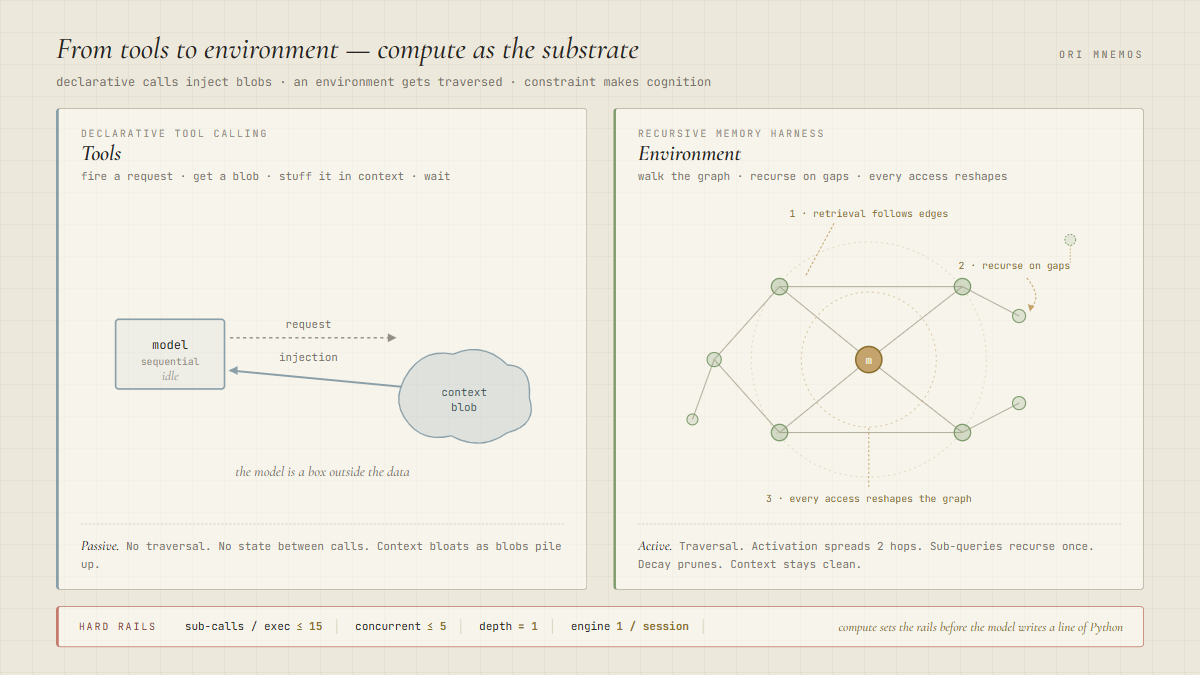Switch to the Tools panel header

pos(101,154)
